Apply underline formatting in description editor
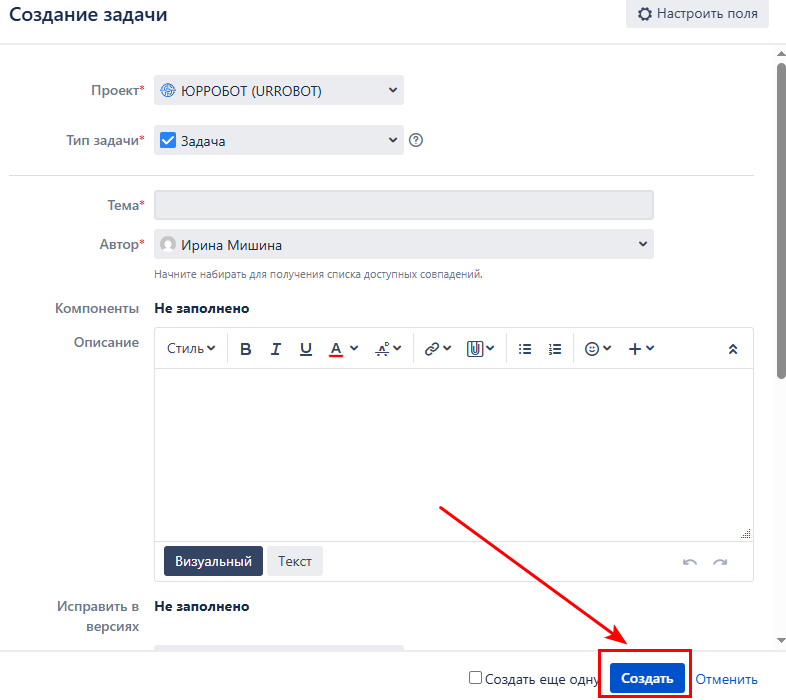 (306, 349)
